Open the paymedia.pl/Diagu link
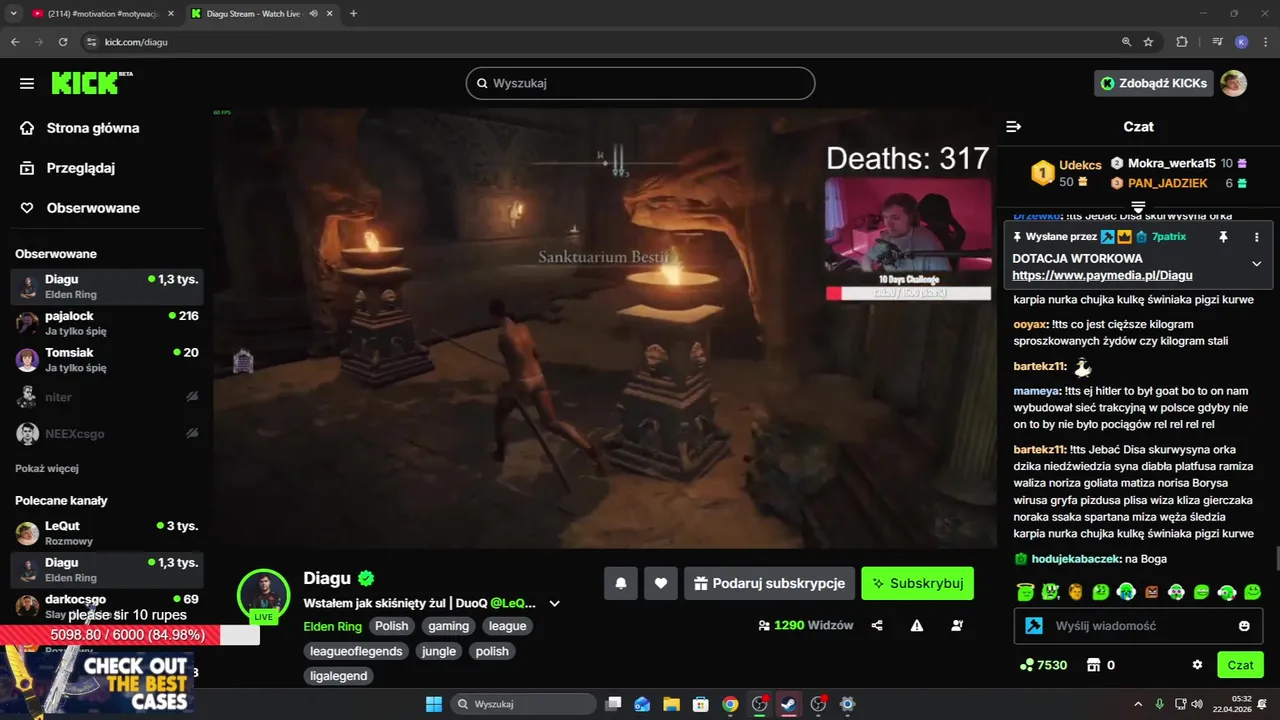Image resolution: width=1280 pixels, height=720 pixels. pyautogui.click(x=1102, y=275)
